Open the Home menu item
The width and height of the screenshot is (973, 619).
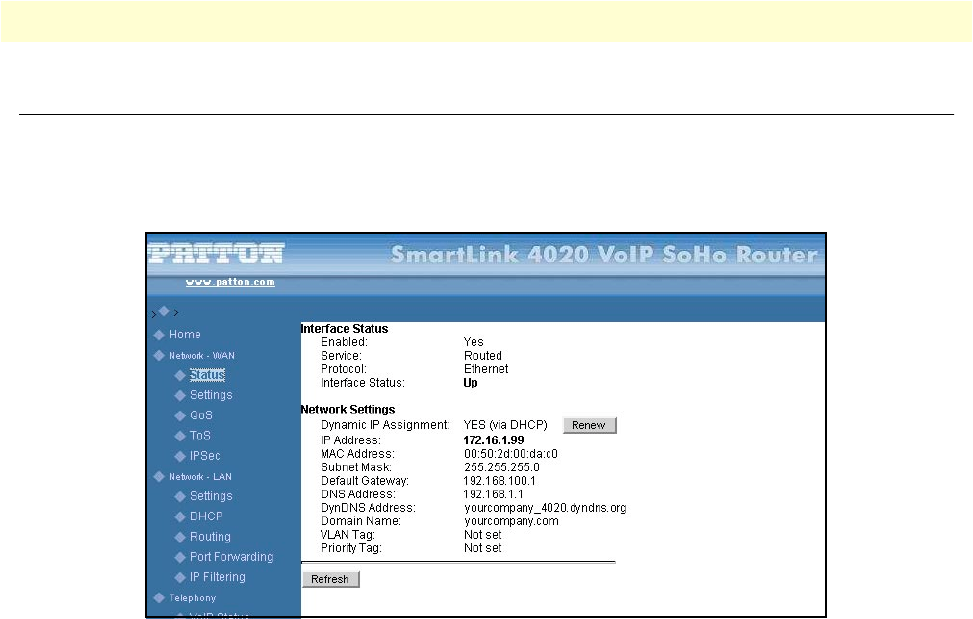click(x=185, y=334)
